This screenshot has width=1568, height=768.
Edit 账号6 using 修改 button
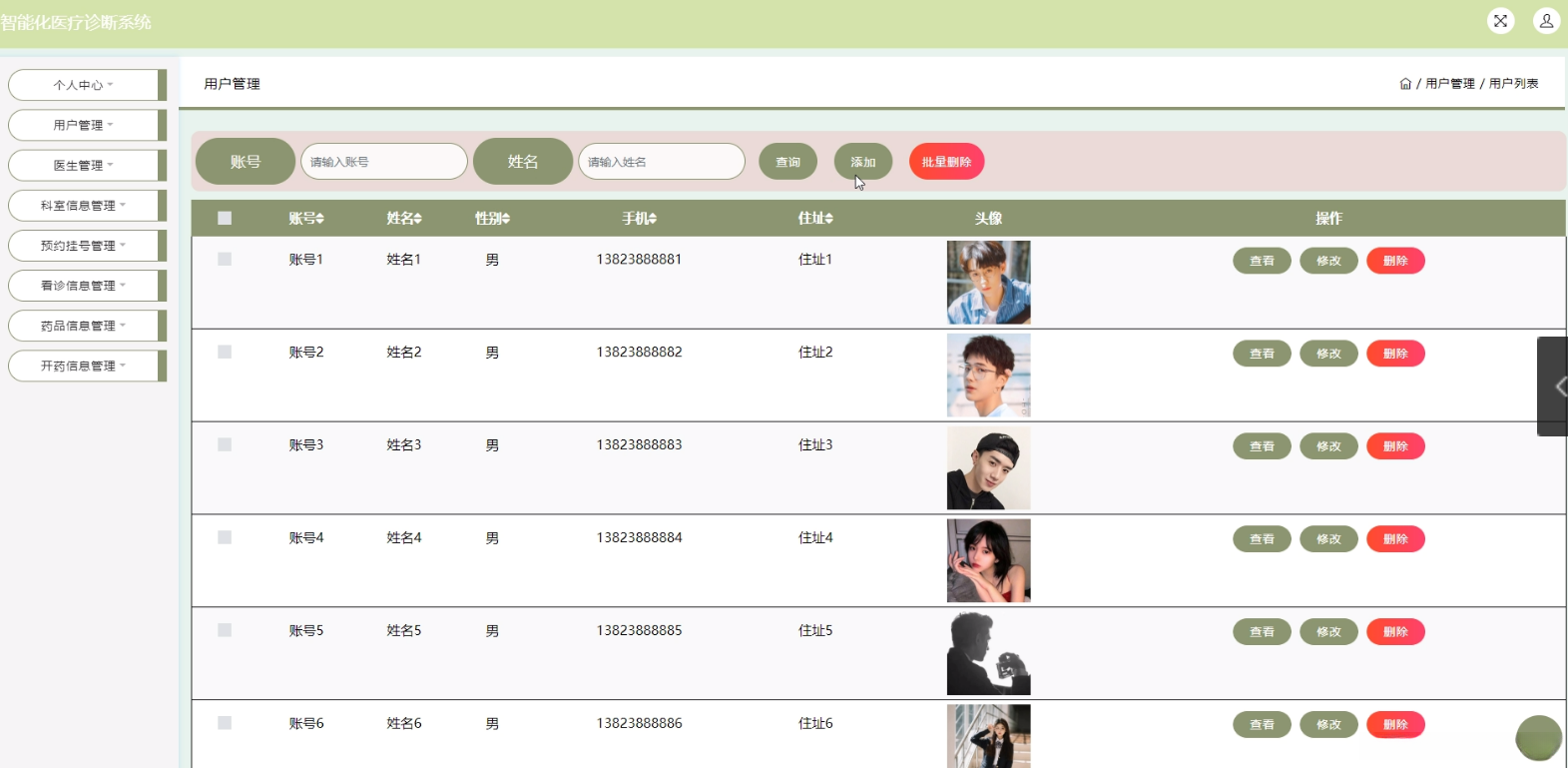1328,725
